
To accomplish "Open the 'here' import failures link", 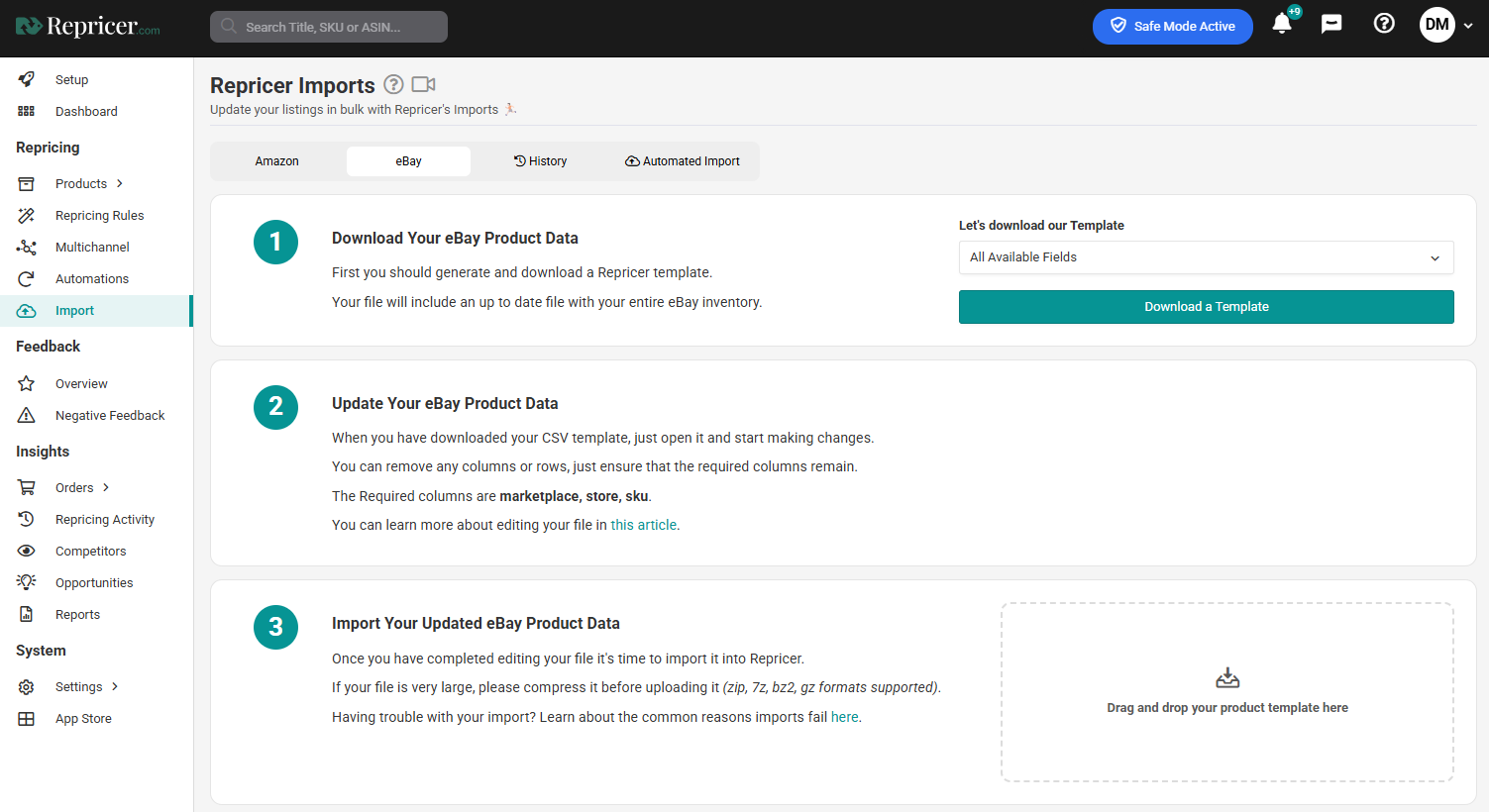I will point(844,717).
